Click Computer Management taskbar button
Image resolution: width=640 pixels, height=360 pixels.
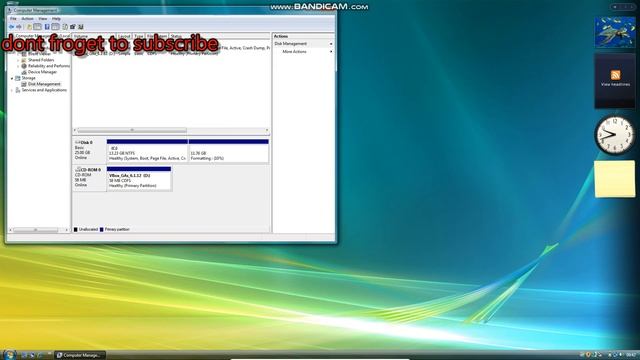click(x=80, y=355)
